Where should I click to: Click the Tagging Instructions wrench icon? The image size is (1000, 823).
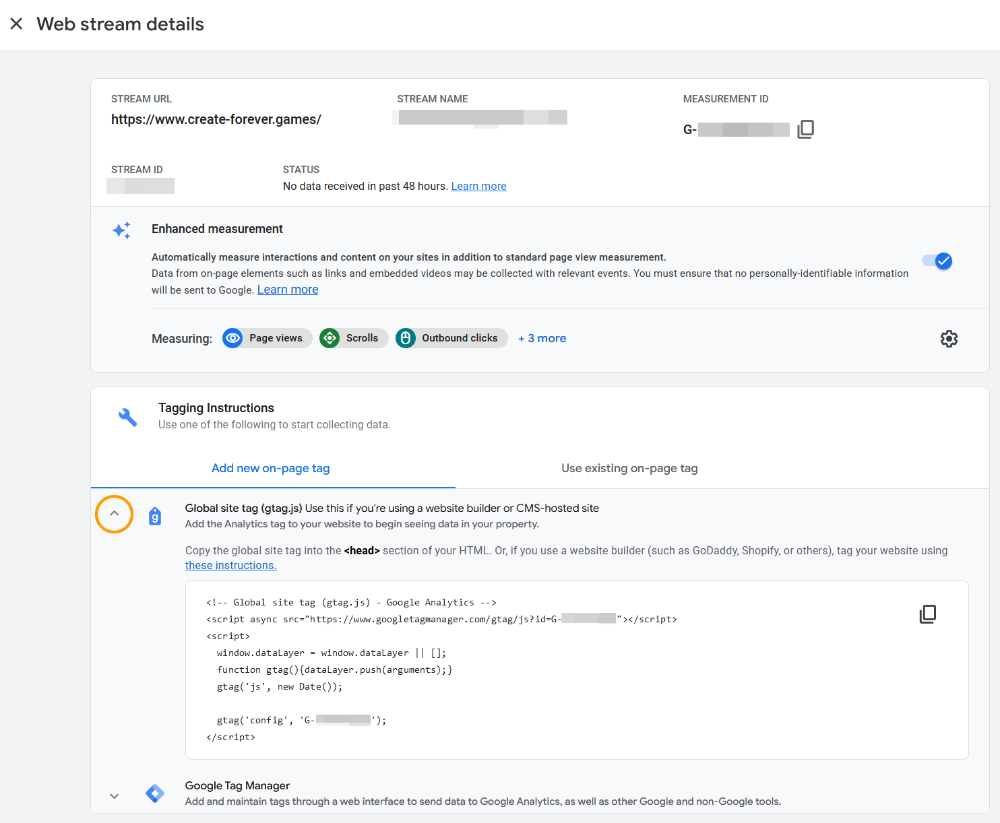[128, 417]
